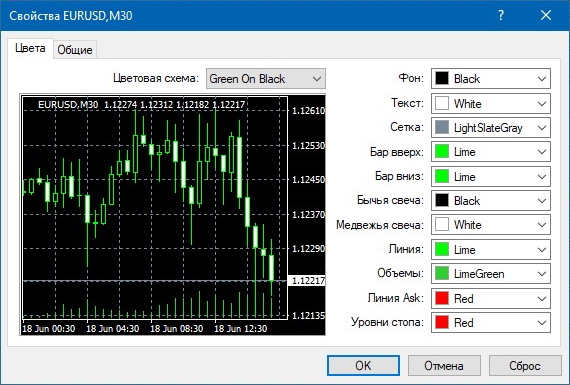
Task: Click the gray swatch for Сетка
Action: (442, 128)
